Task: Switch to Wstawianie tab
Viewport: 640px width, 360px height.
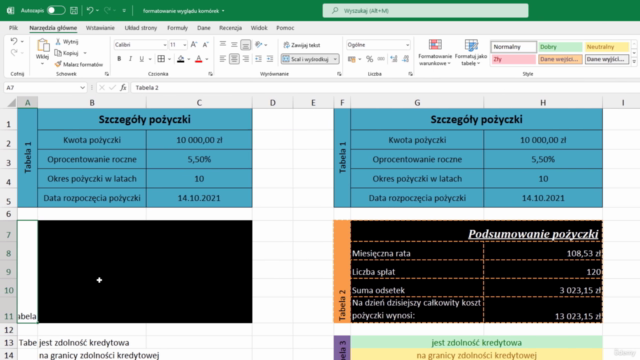Action: click(x=100, y=28)
